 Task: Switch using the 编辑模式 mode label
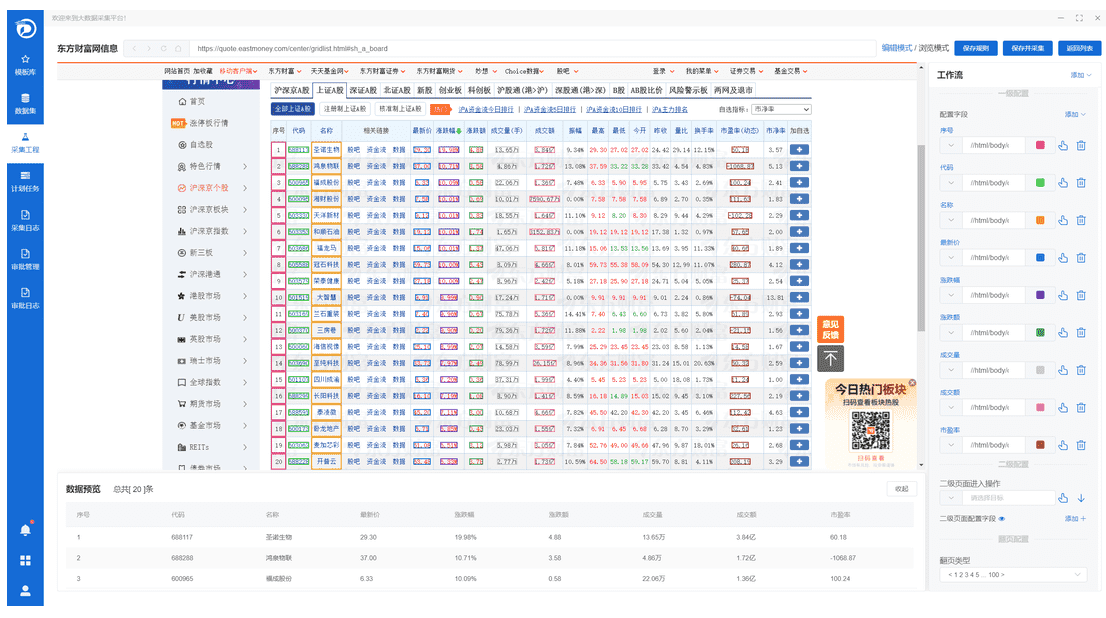click(897, 48)
